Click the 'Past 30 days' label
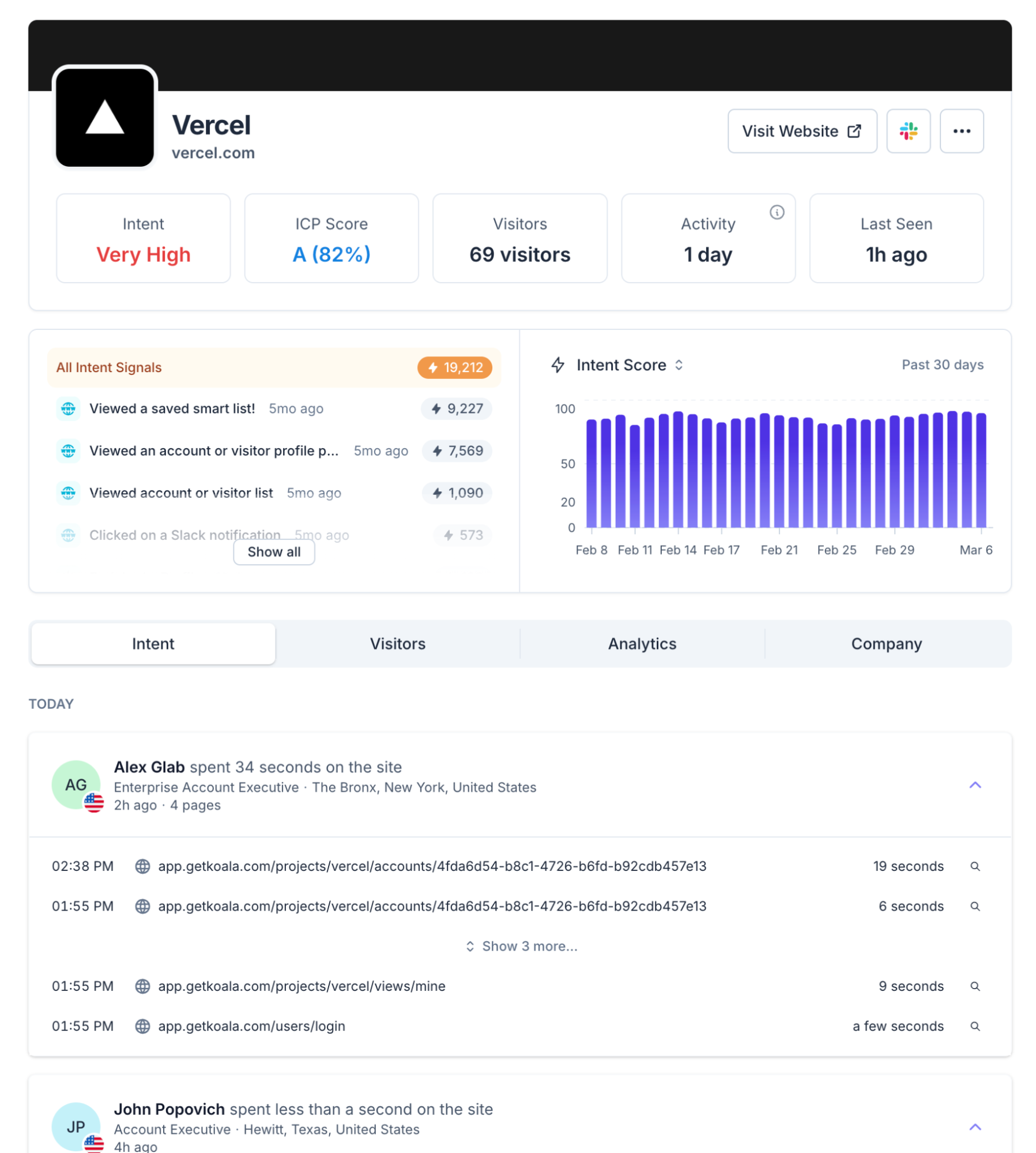Screen dimensions: 1036x1153 coord(942,365)
